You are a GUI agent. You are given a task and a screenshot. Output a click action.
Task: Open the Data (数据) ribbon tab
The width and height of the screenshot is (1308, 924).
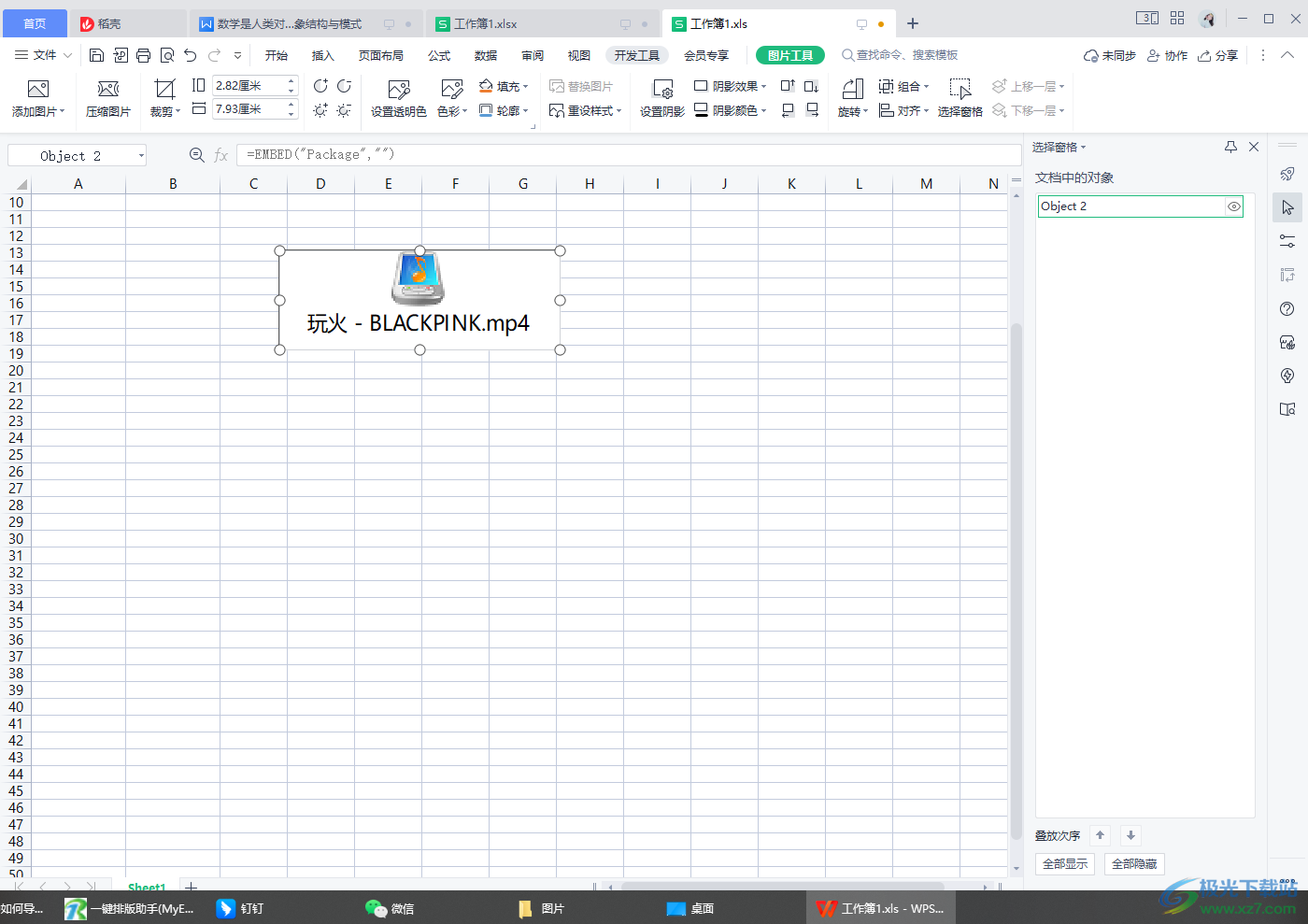(x=486, y=55)
